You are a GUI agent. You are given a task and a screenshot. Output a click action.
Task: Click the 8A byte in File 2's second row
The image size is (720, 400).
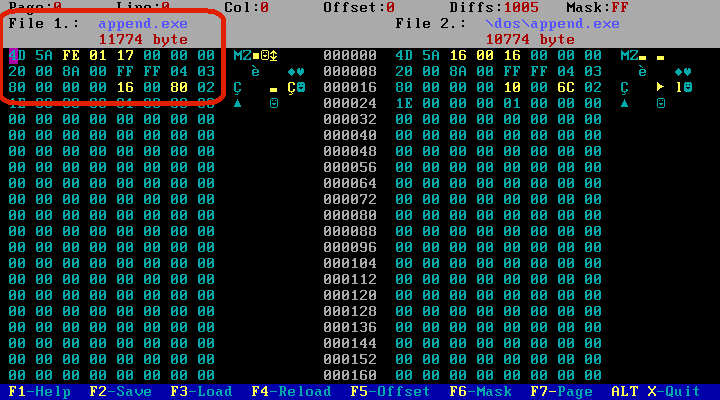(458, 72)
